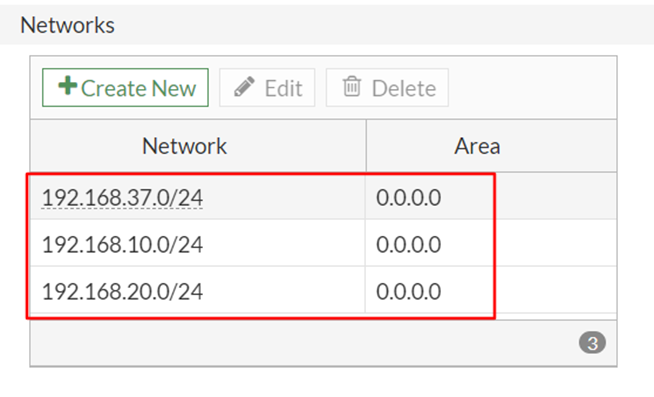This screenshot has height=397, width=654.
Task: Click the Networks section heading
Action: [x=68, y=25]
